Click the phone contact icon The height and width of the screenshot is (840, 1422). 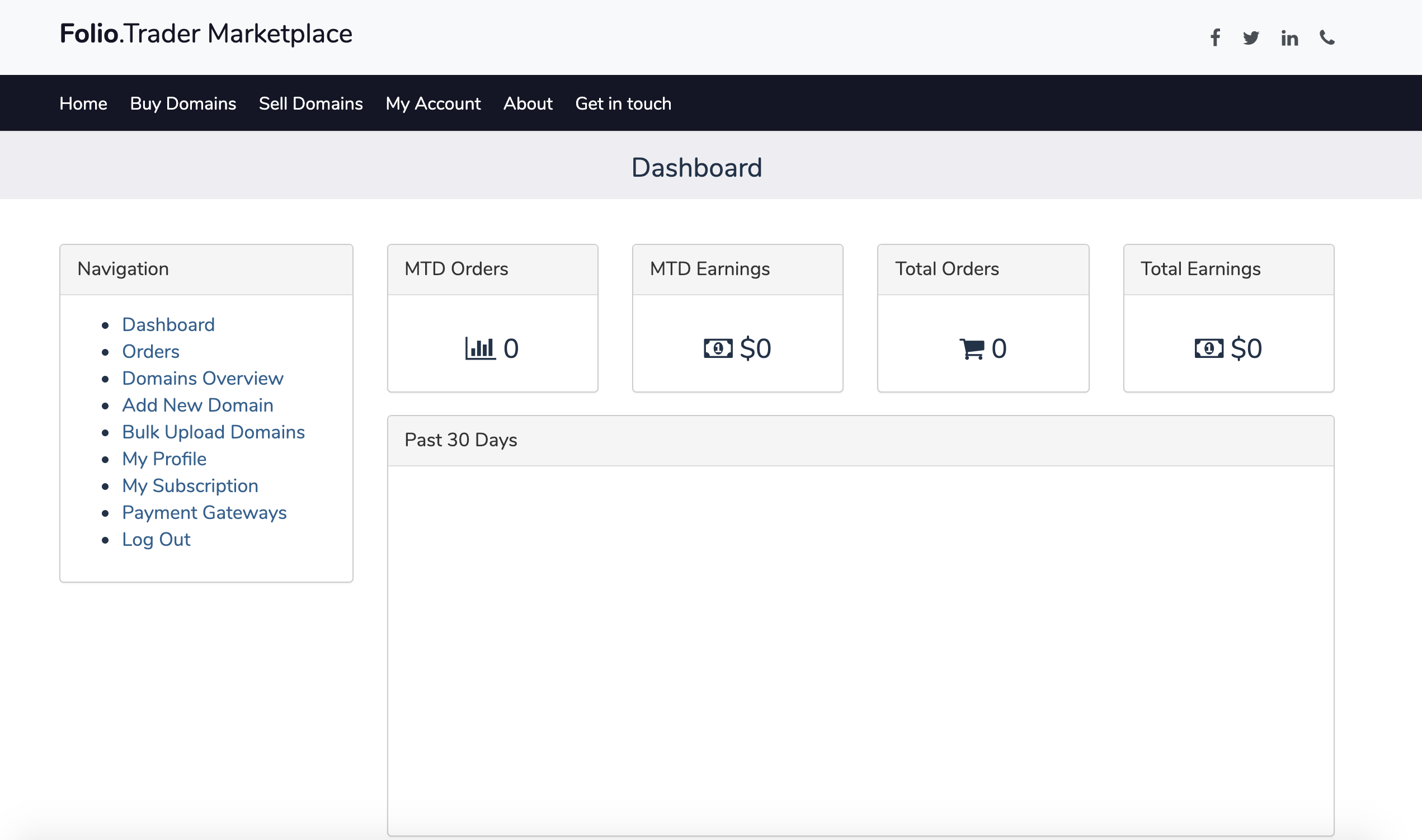coord(1326,37)
